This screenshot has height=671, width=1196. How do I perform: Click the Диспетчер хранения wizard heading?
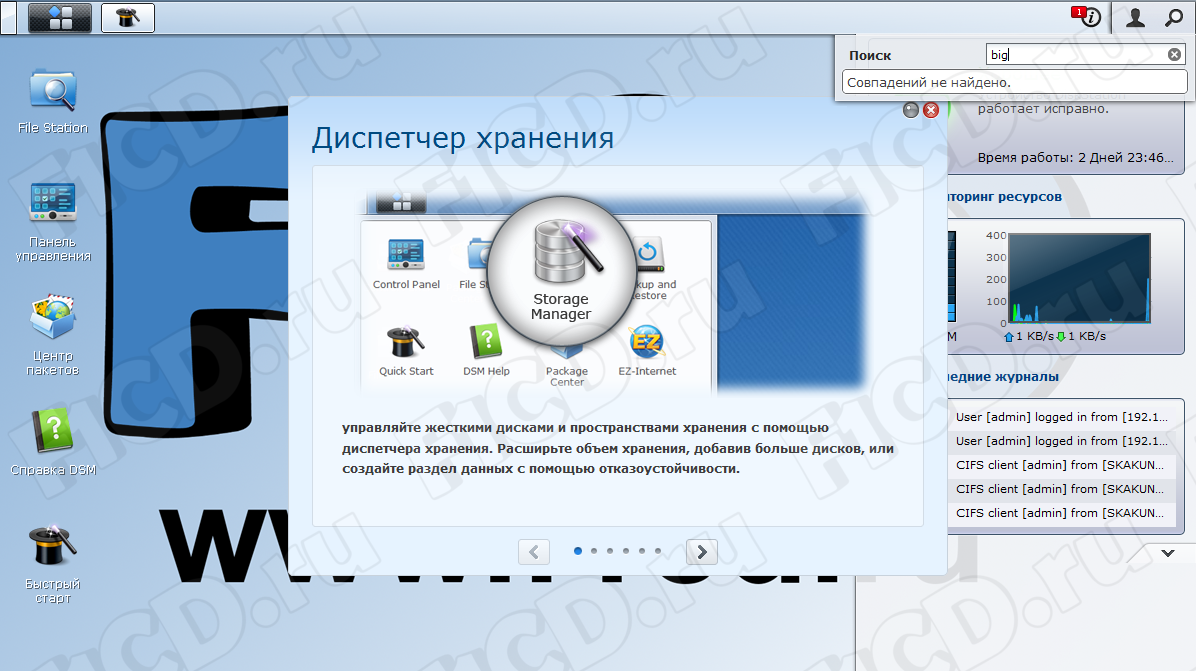coord(463,138)
